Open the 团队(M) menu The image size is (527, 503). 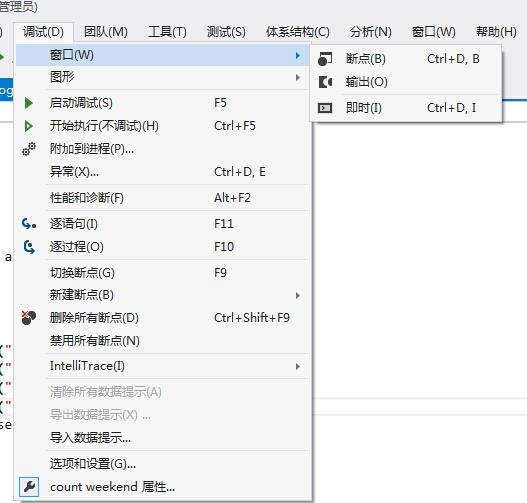(106, 32)
